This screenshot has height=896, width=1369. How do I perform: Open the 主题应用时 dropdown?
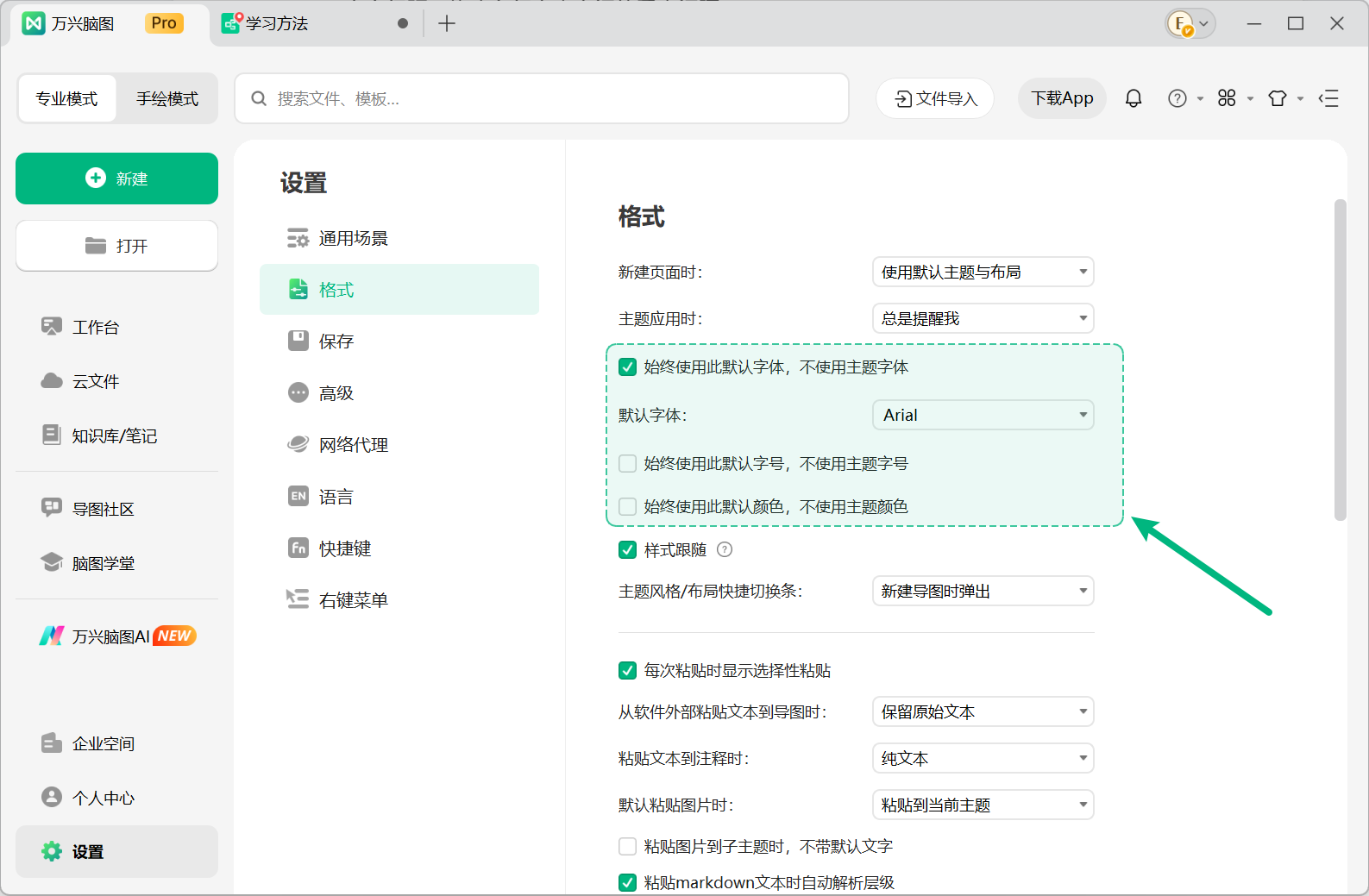pyautogui.click(x=983, y=318)
